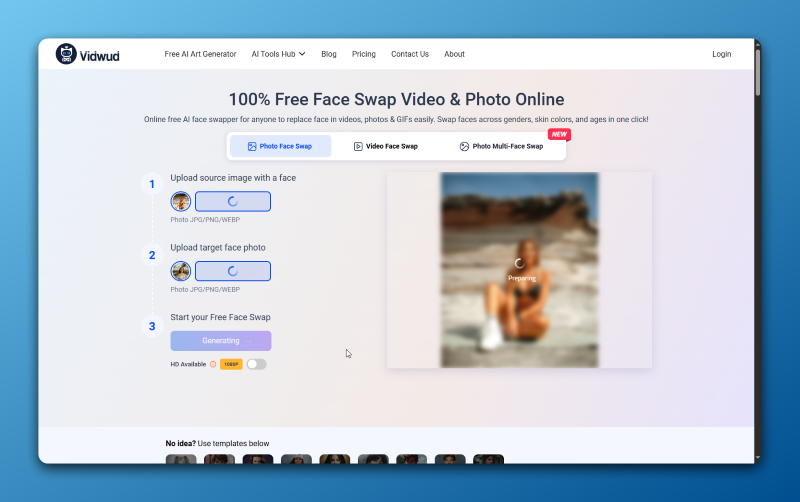
Task: Click the HD Available info icon
Action: pyautogui.click(x=213, y=364)
